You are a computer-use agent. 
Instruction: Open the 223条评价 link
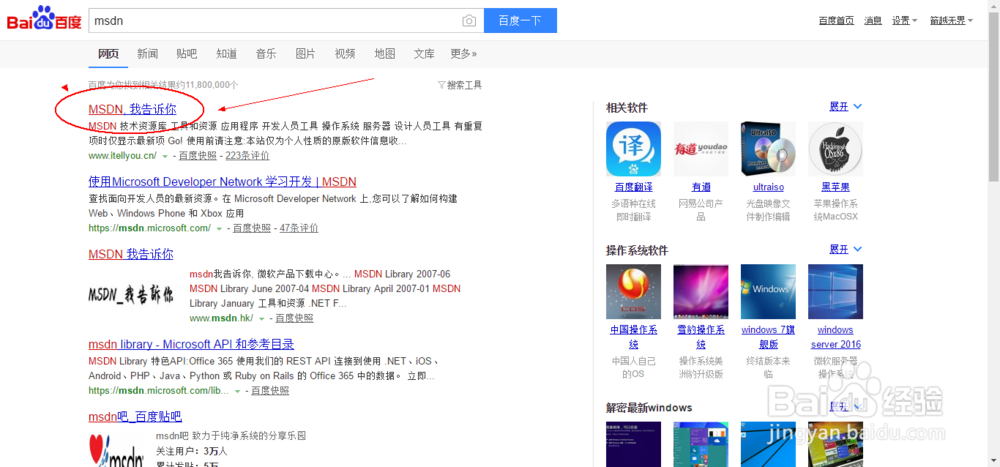click(x=247, y=156)
